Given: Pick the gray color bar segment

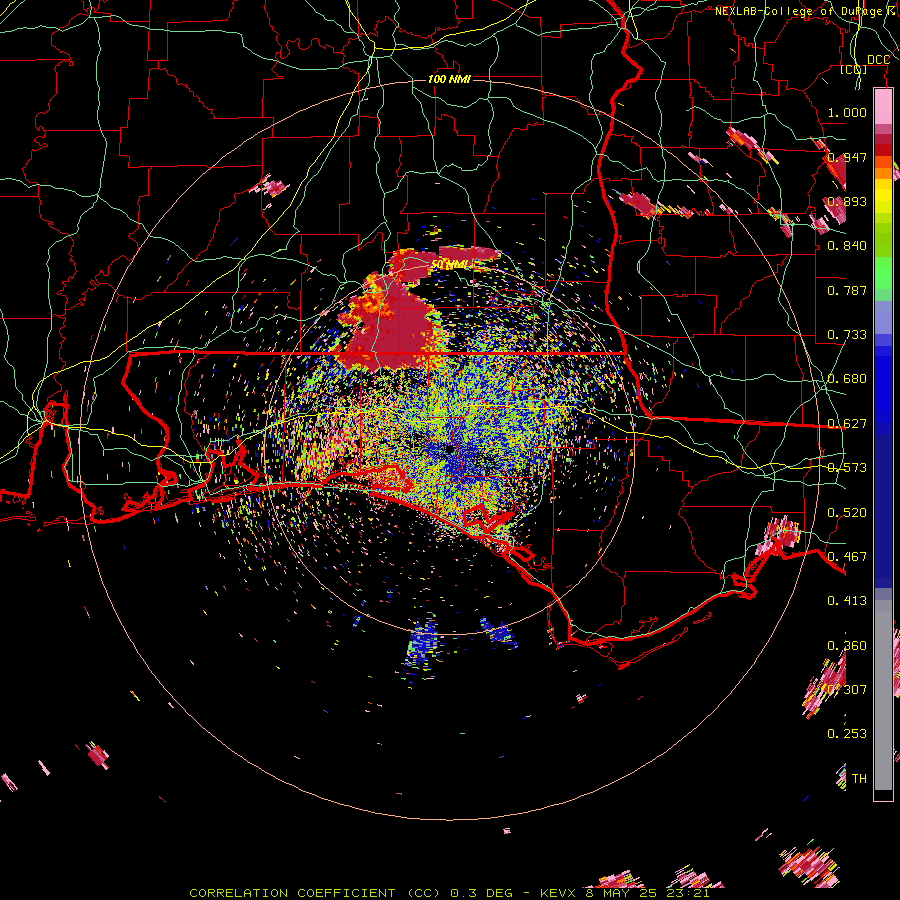Looking at the screenshot, I should tap(883, 695).
